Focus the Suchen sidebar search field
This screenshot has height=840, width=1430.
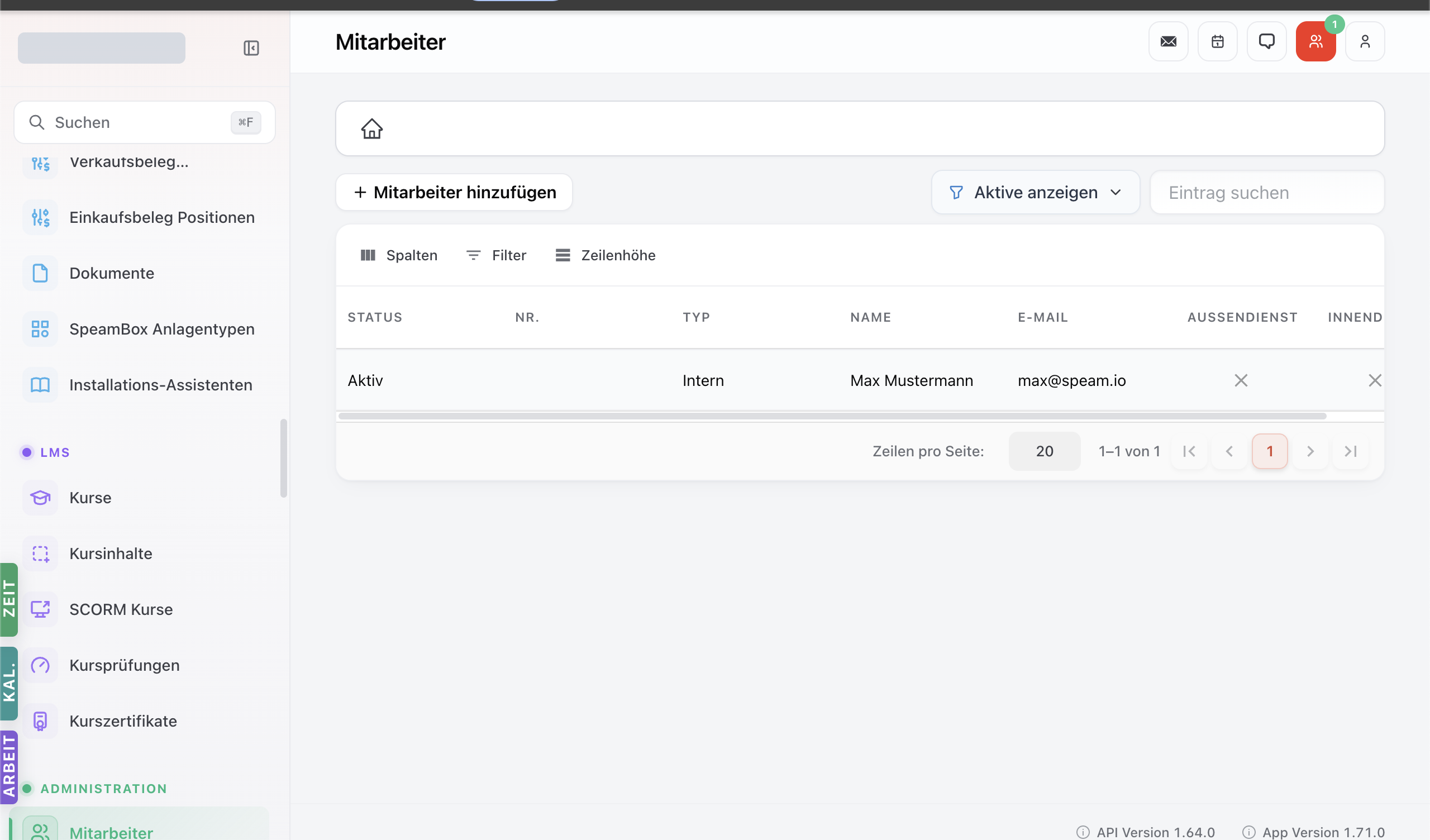pos(145,122)
